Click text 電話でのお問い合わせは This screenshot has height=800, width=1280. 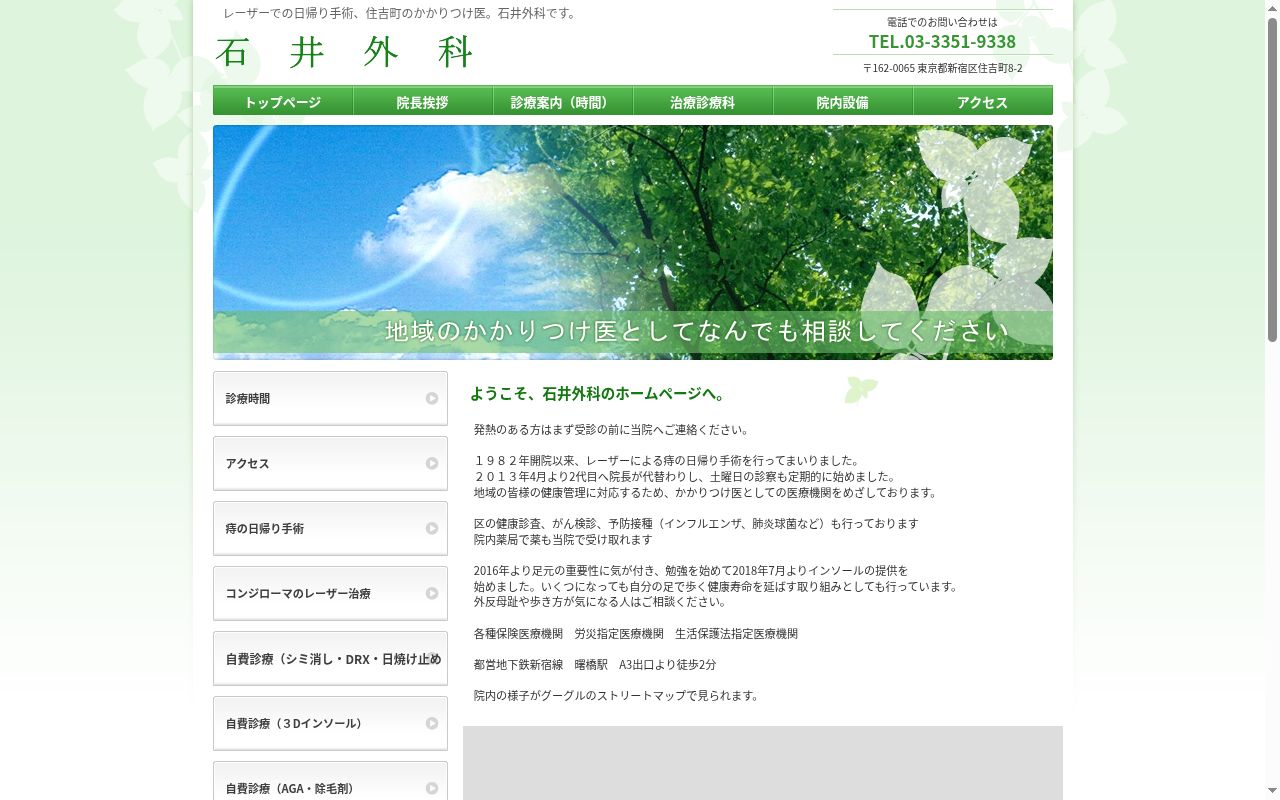coord(942,21)
